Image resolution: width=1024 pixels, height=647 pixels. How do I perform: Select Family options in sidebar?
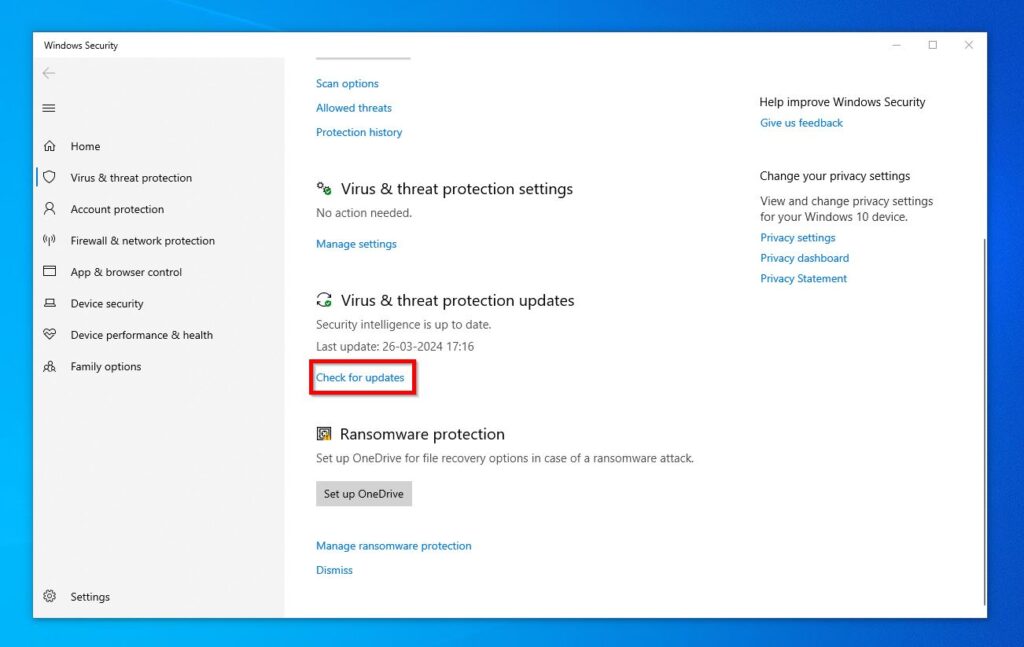pyautogui.click(x=105, y=366)
